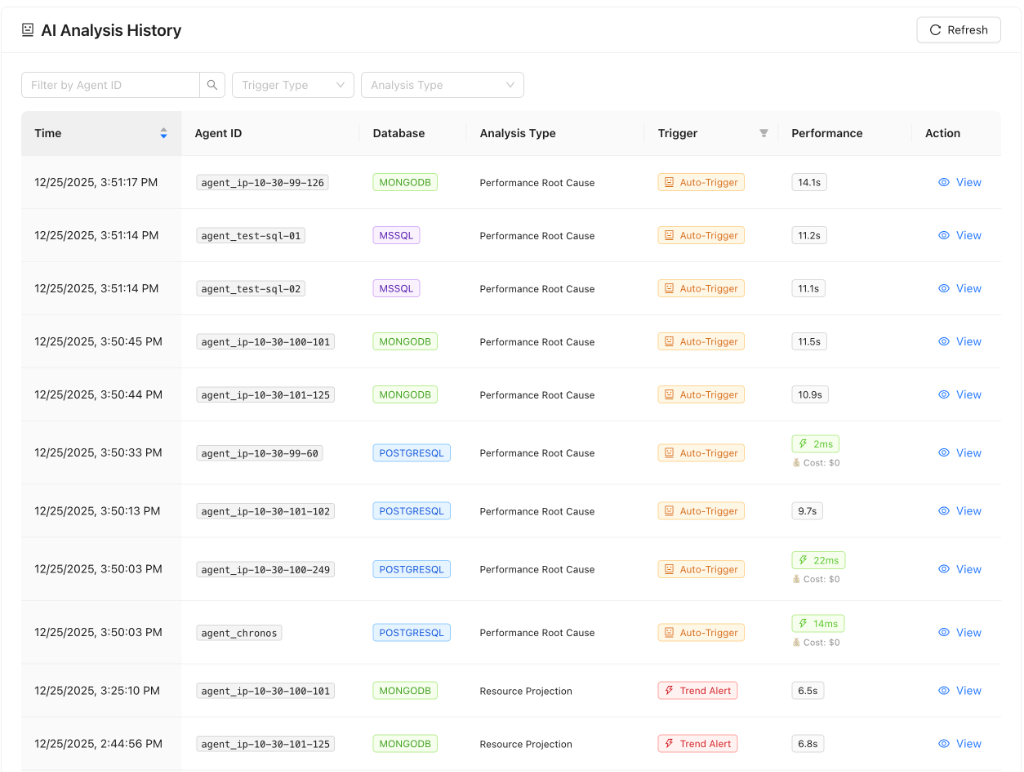Open the Analysis Type dropdown
The image size is (1024, 772).
[442, 85]
